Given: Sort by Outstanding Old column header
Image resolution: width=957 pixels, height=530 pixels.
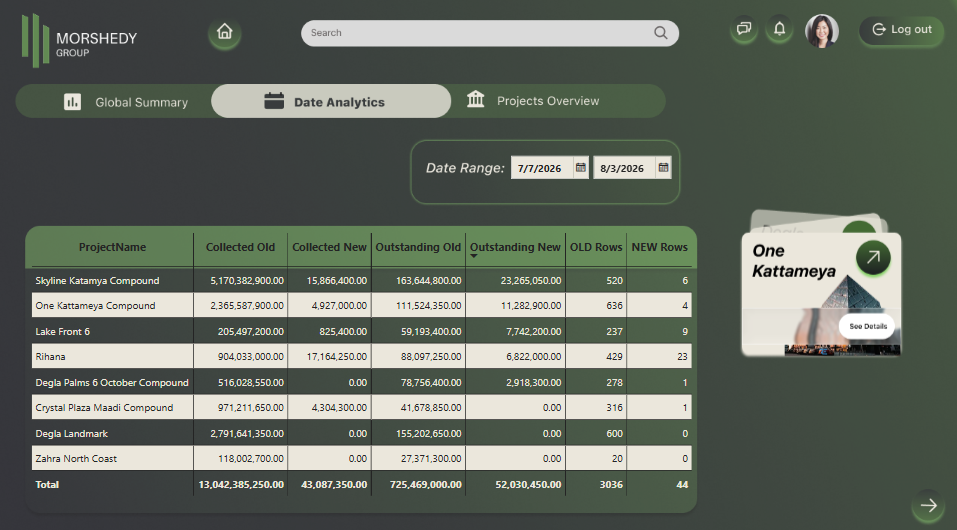Looking at the screenshot, I should (418, 247).
